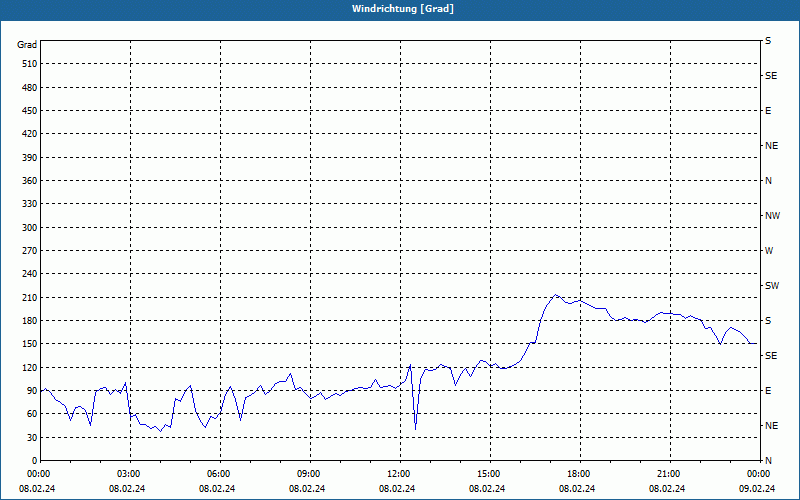Click compass 'S' aligned with 180 gridline

(x=768, y=321)
